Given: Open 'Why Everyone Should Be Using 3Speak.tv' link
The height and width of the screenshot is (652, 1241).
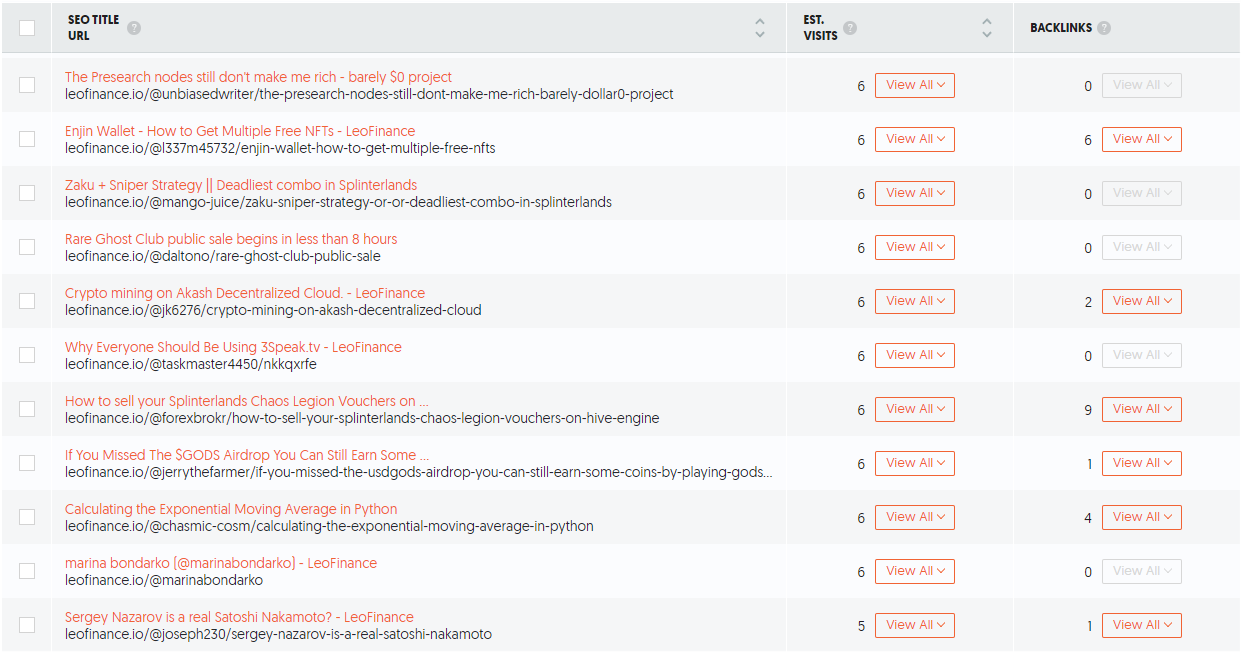Looking at the screenshot, I should coord(233,347).
